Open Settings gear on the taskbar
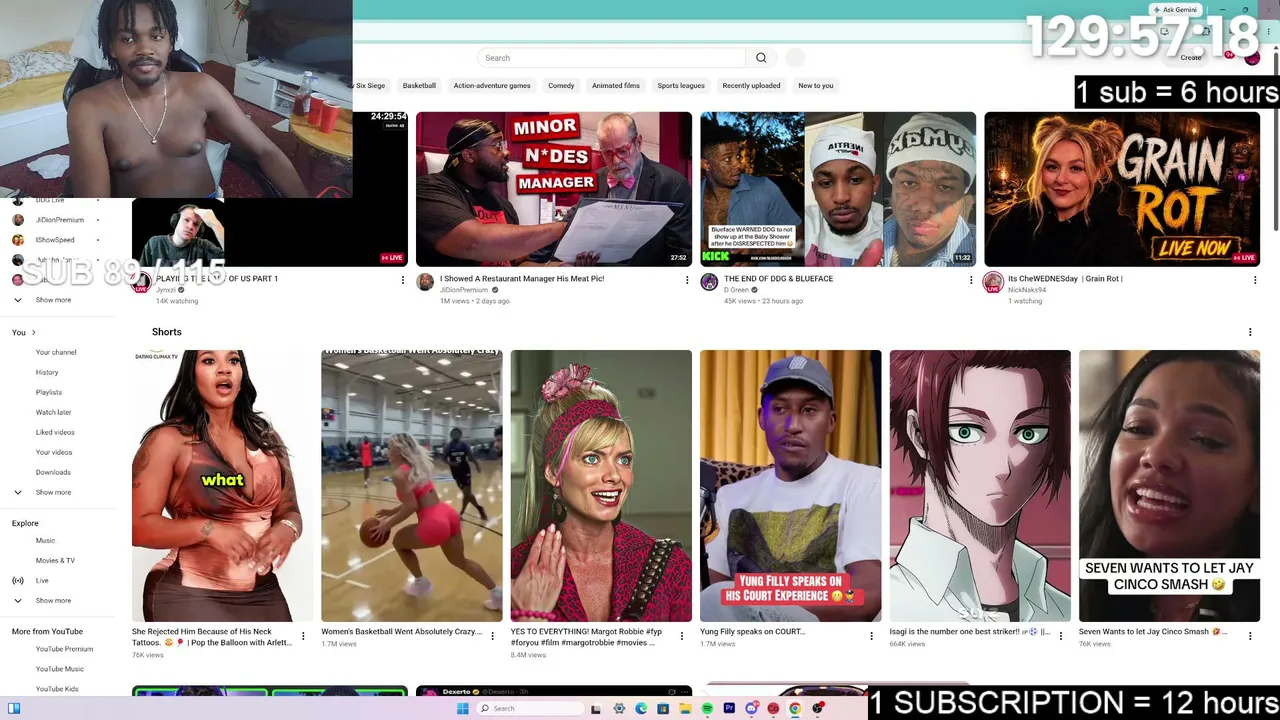The image size is (1280, 720). (x=619, y=709)
